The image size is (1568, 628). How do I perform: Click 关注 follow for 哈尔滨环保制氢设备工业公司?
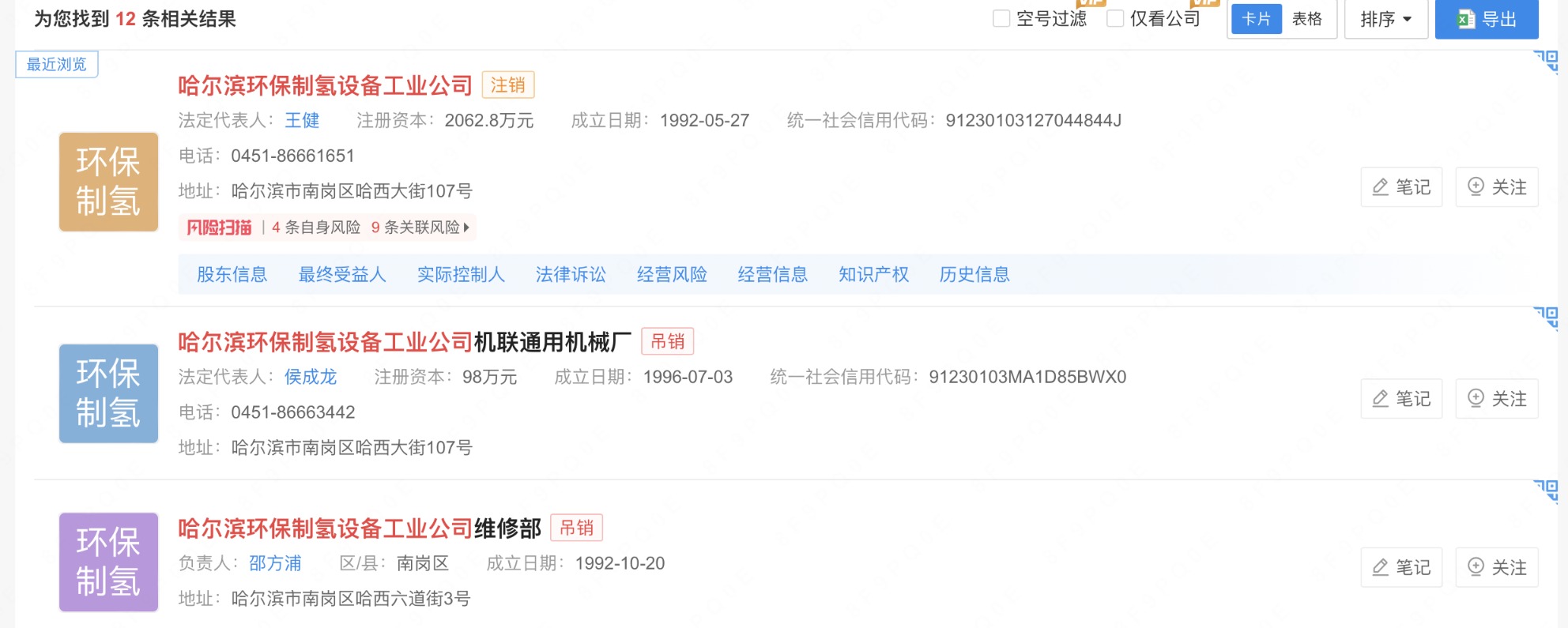click(1497, 187)
